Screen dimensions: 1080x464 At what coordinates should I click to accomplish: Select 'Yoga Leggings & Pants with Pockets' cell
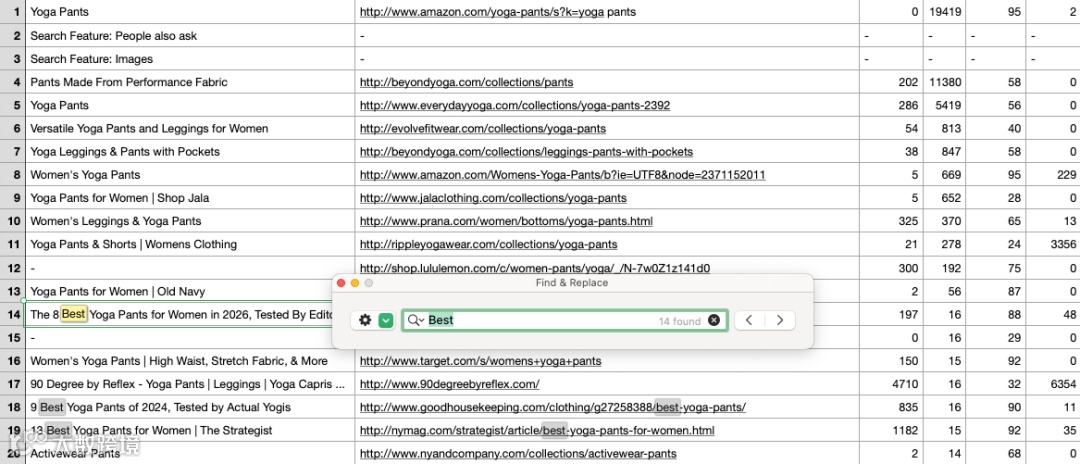pyautogui.click(x=190, y=151)
